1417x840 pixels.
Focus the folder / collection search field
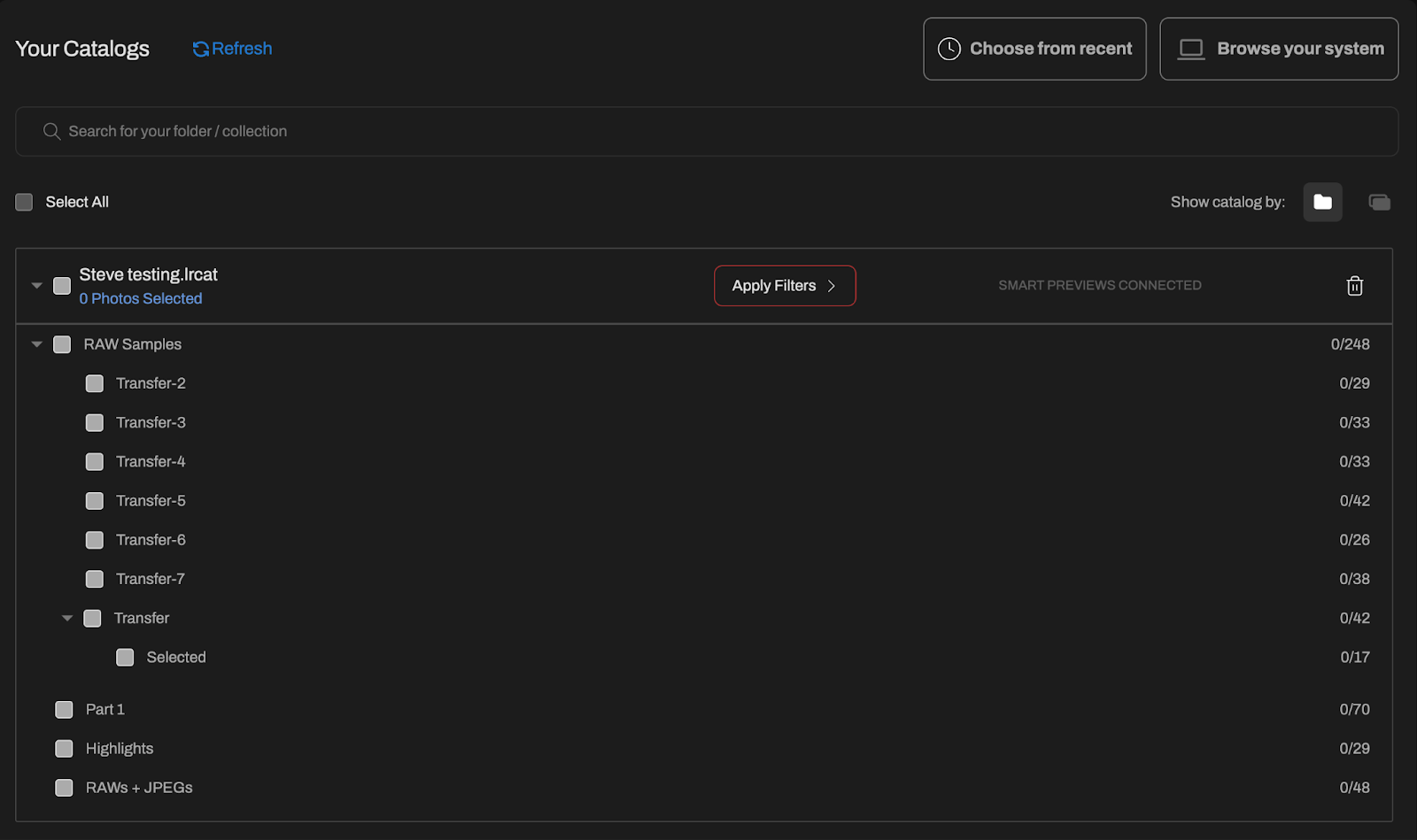click(x=708, y=132)
